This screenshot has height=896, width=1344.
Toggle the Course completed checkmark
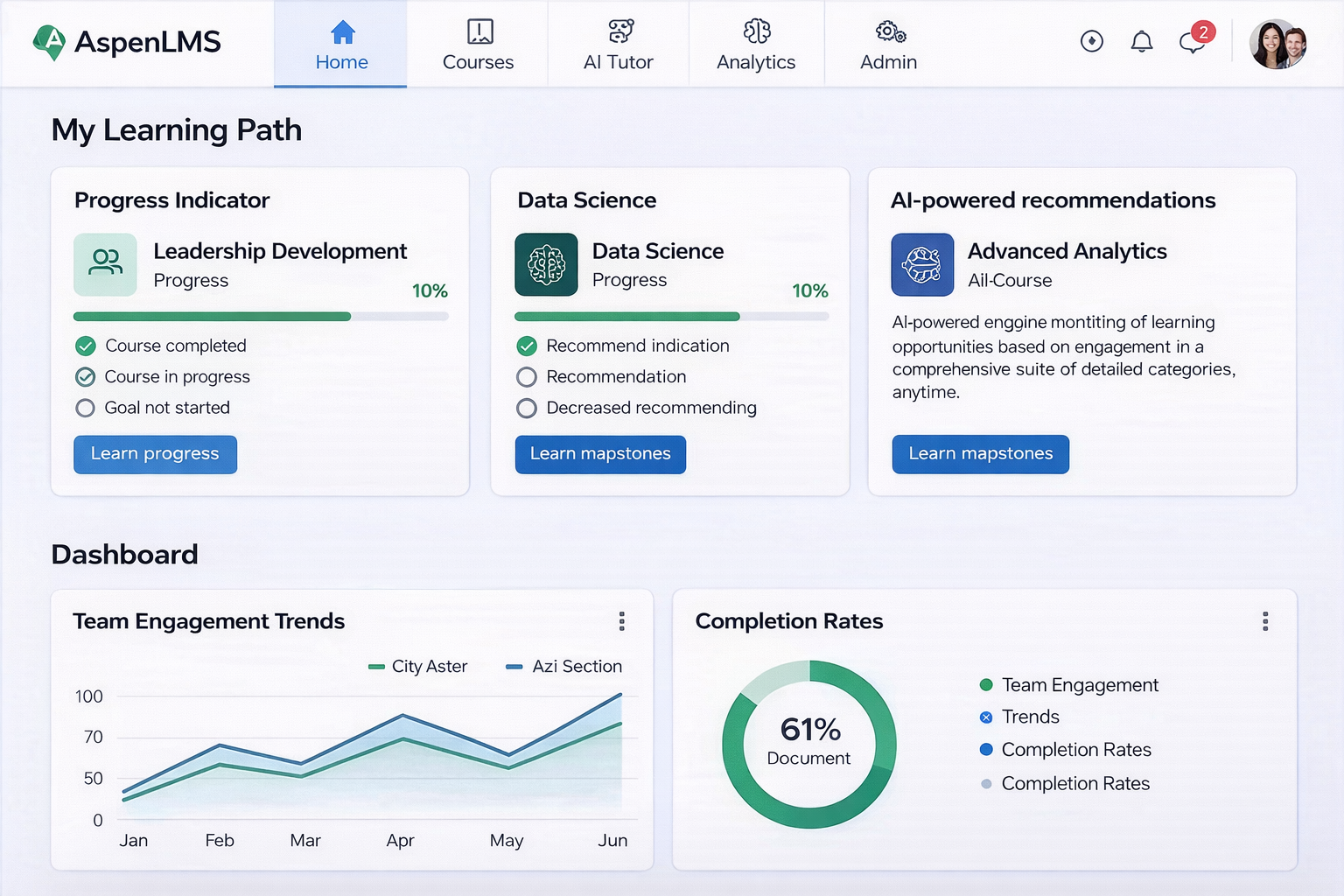pos(85,346)
